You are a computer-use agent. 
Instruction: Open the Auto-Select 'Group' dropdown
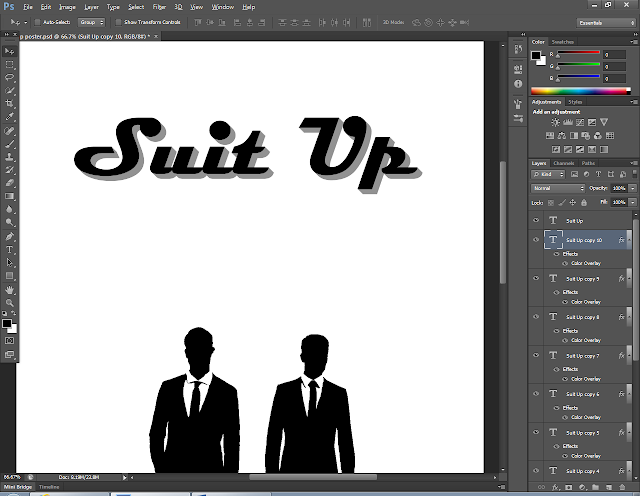[x=91, y=22]
